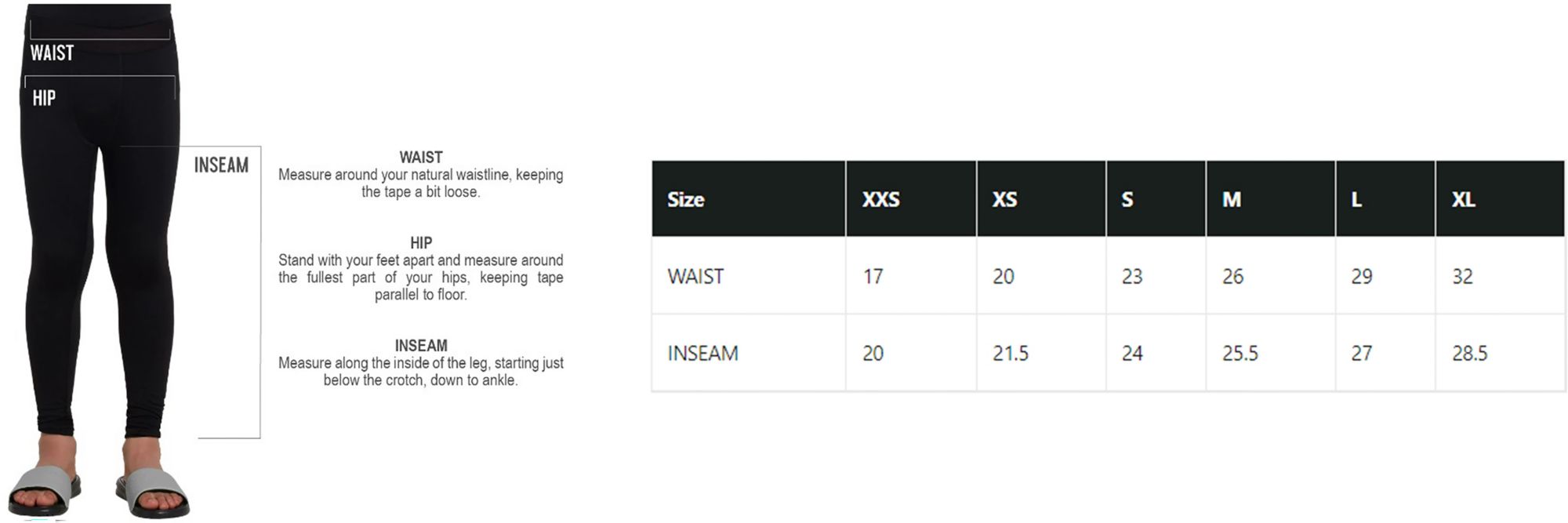Click the WAIST label on leggings photo

(52, 53)
